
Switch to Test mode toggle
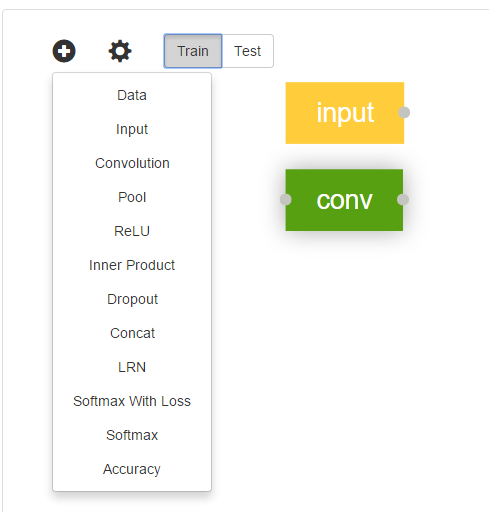coord(248,51)
